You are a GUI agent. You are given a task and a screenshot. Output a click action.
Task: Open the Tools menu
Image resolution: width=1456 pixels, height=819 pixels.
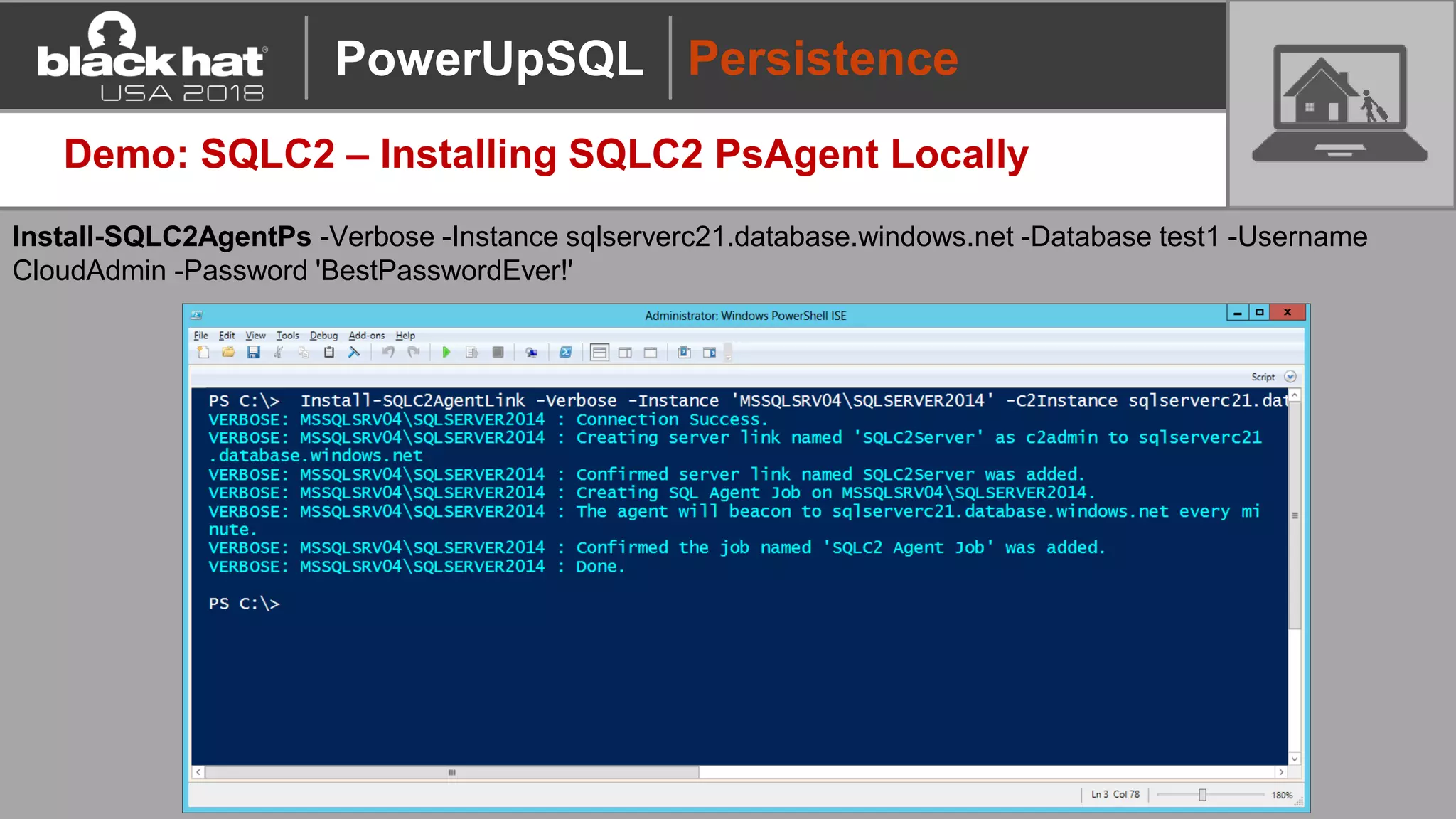coord(288,336)
